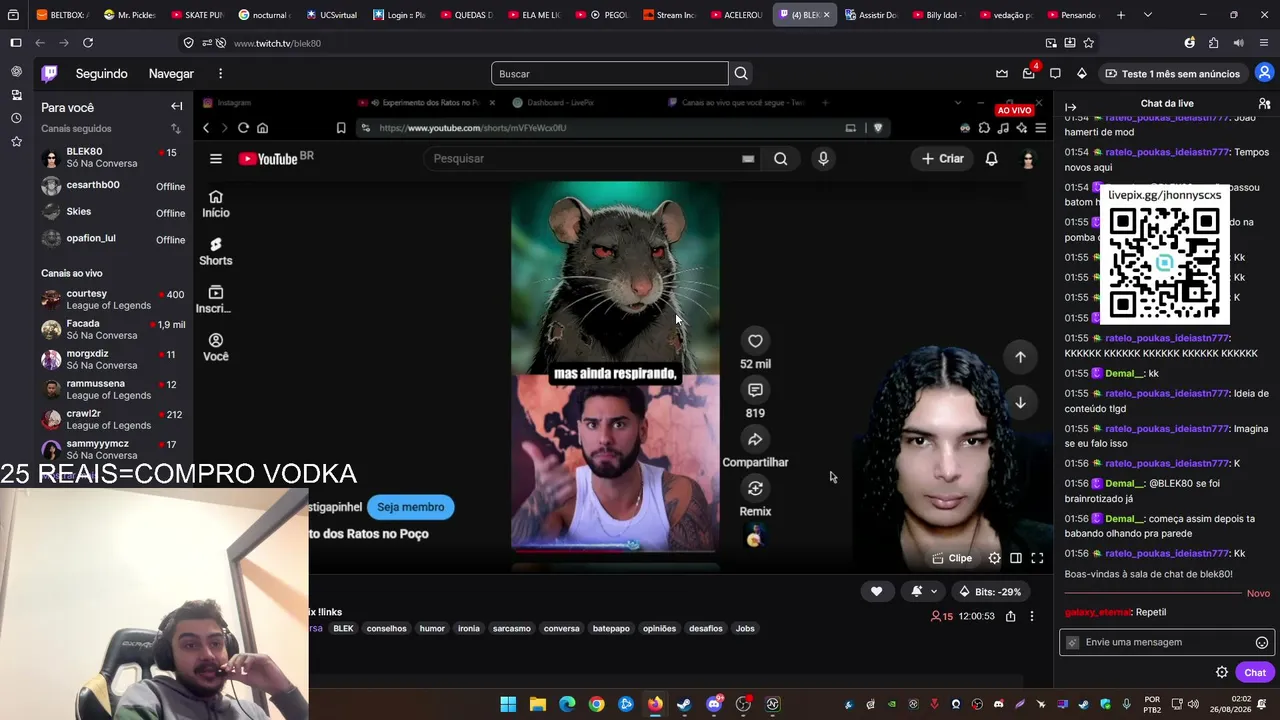Open the video player settings gear
1280x720 pixels.
(994, 558)
